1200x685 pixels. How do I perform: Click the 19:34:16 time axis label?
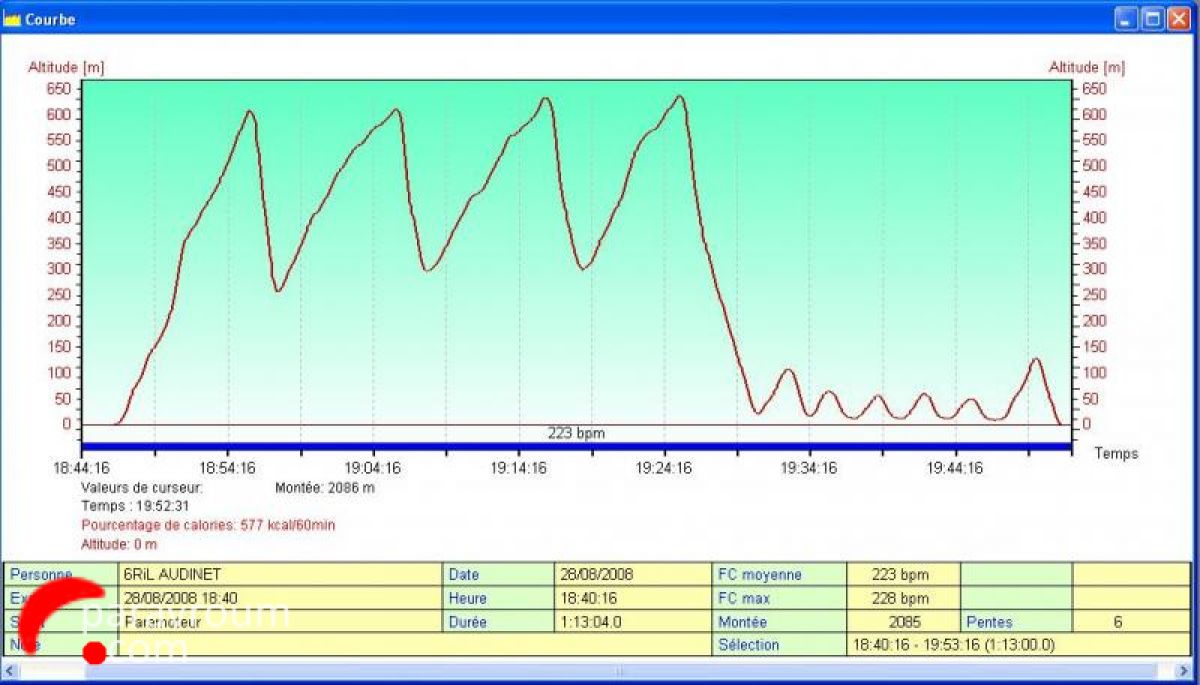click(808, 468)
